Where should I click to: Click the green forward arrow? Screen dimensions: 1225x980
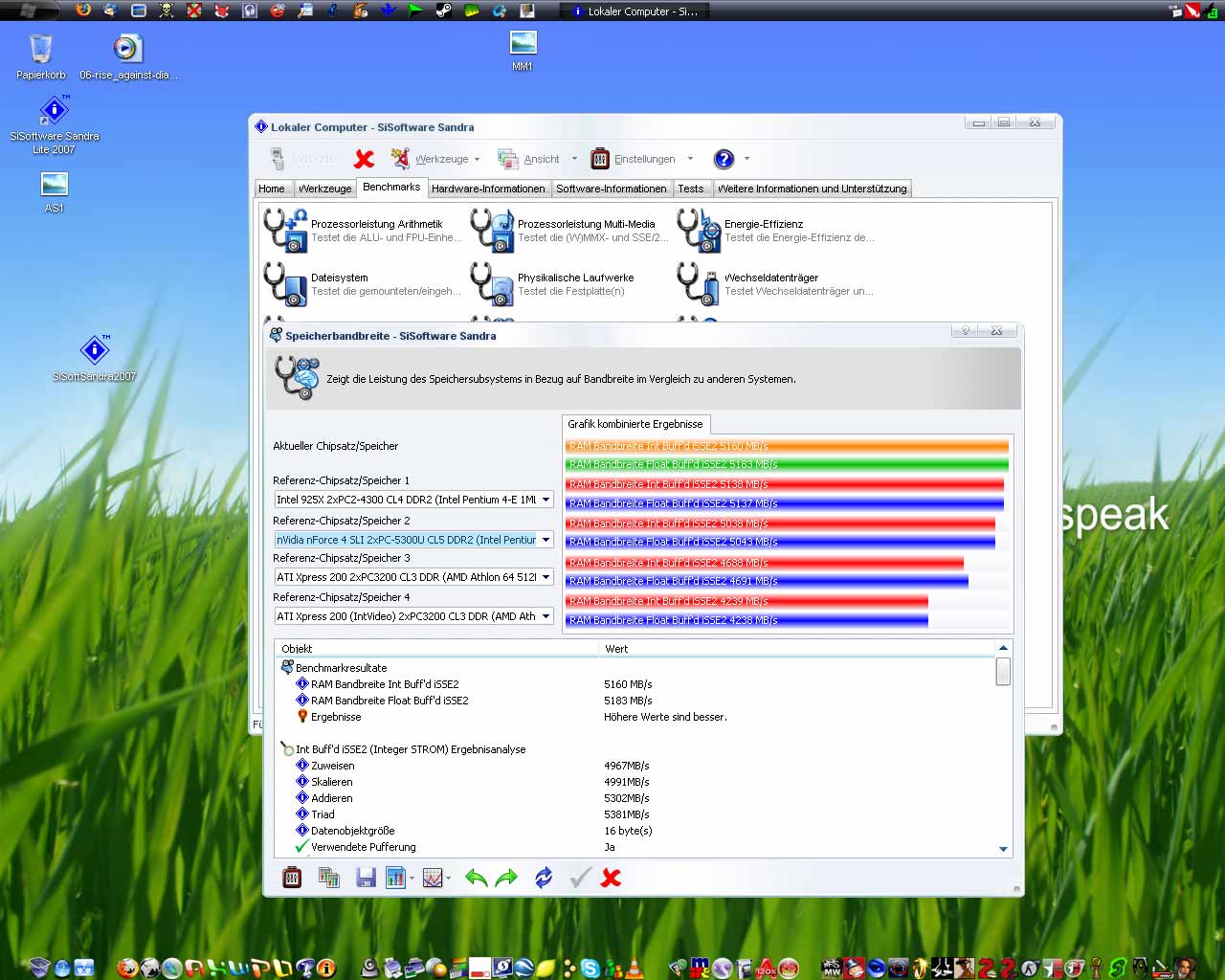507,877
